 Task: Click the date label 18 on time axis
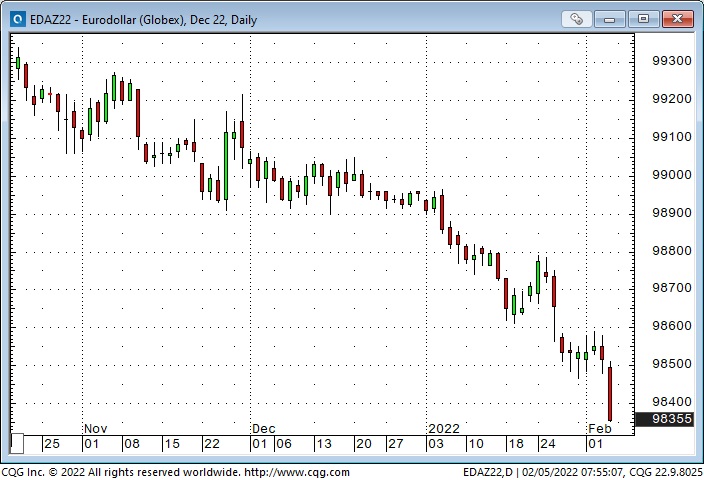[515, 444]
